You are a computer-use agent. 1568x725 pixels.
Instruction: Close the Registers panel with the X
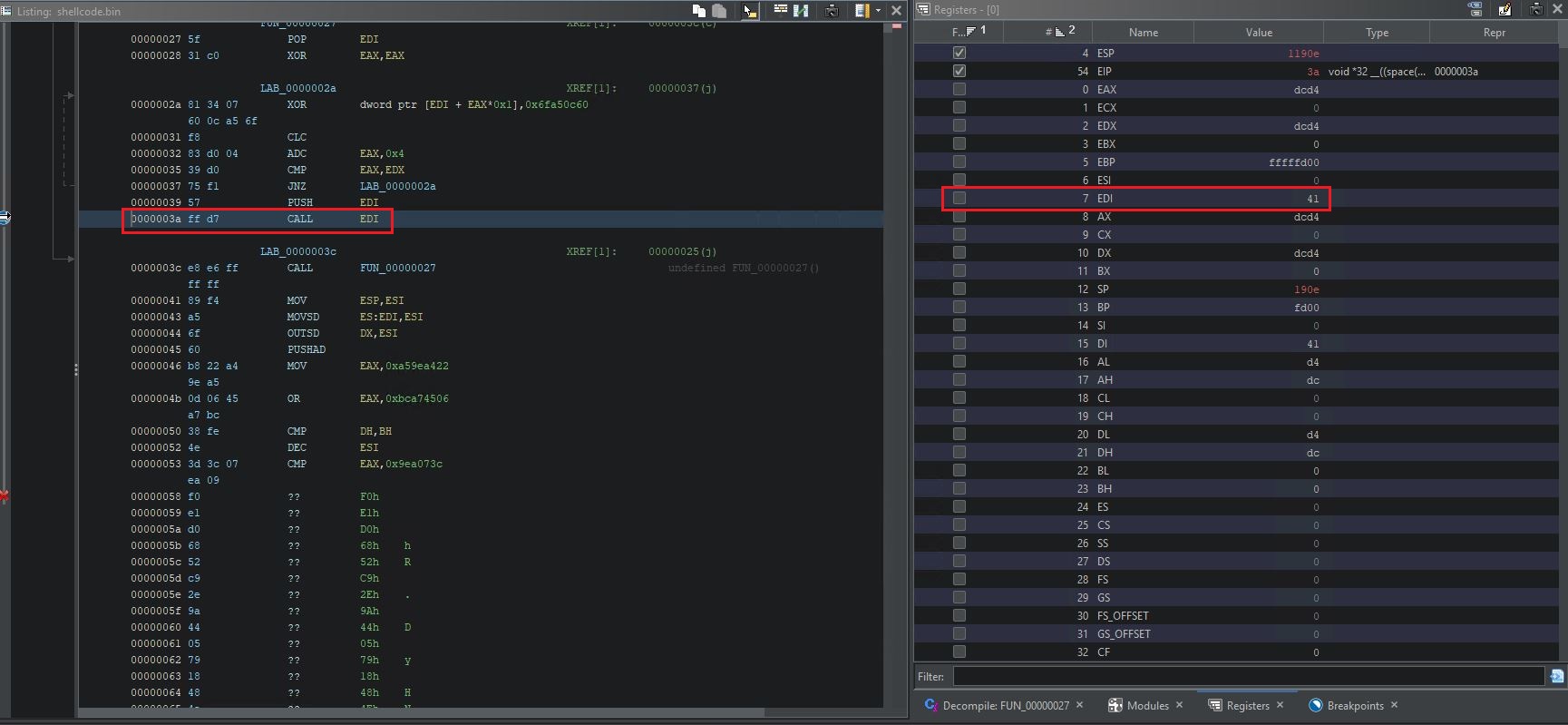[1557, 9]
